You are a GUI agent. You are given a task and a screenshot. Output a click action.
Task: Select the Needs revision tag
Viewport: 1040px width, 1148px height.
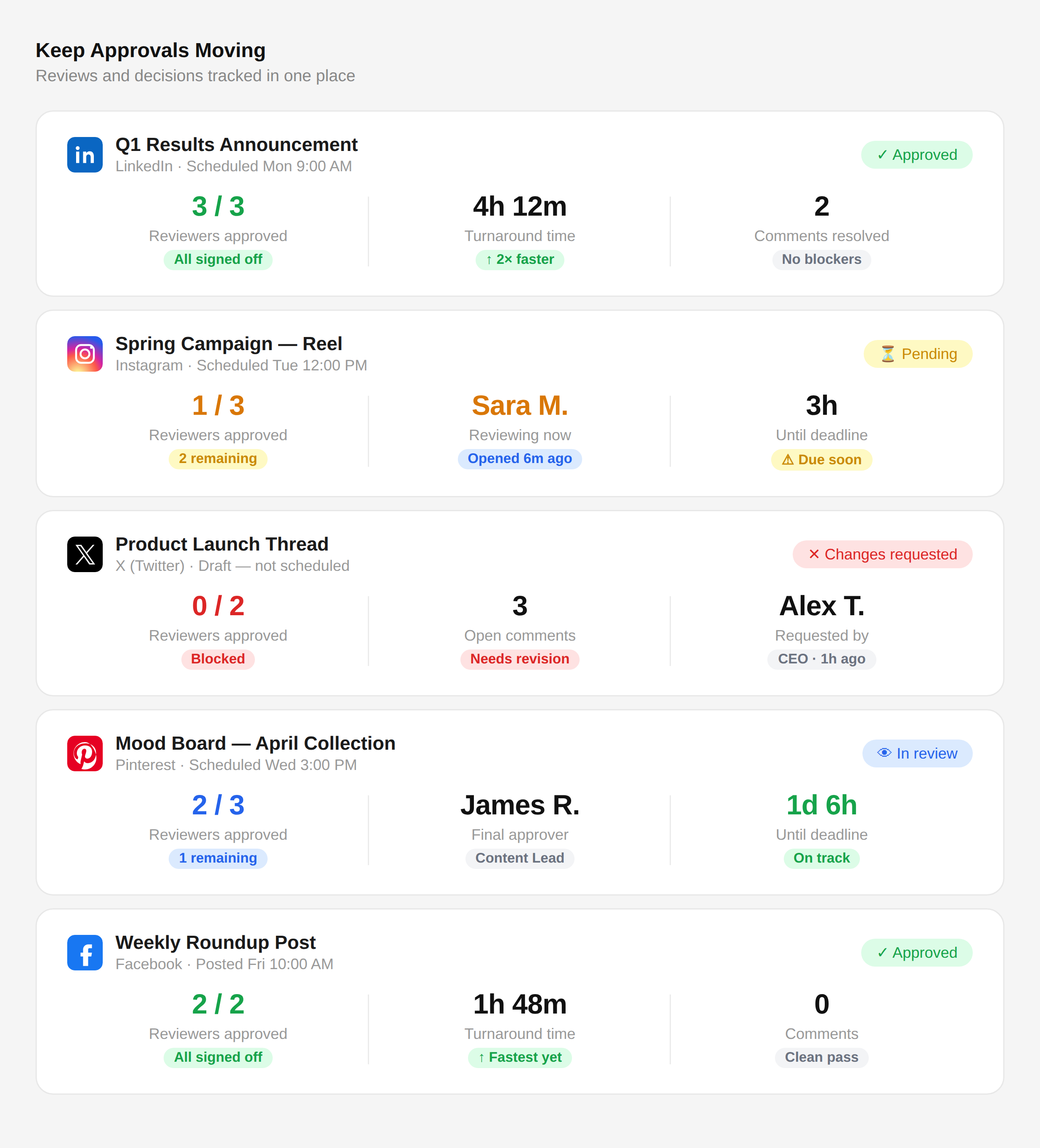519,659
